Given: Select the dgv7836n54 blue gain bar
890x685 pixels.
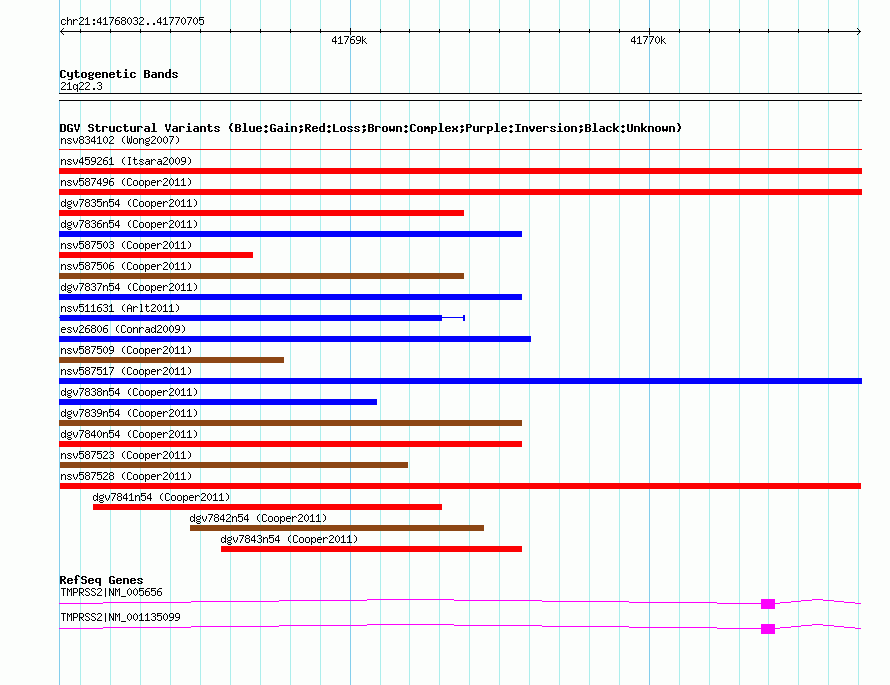Looking at the screenshot, I should (x=291, y=234).
